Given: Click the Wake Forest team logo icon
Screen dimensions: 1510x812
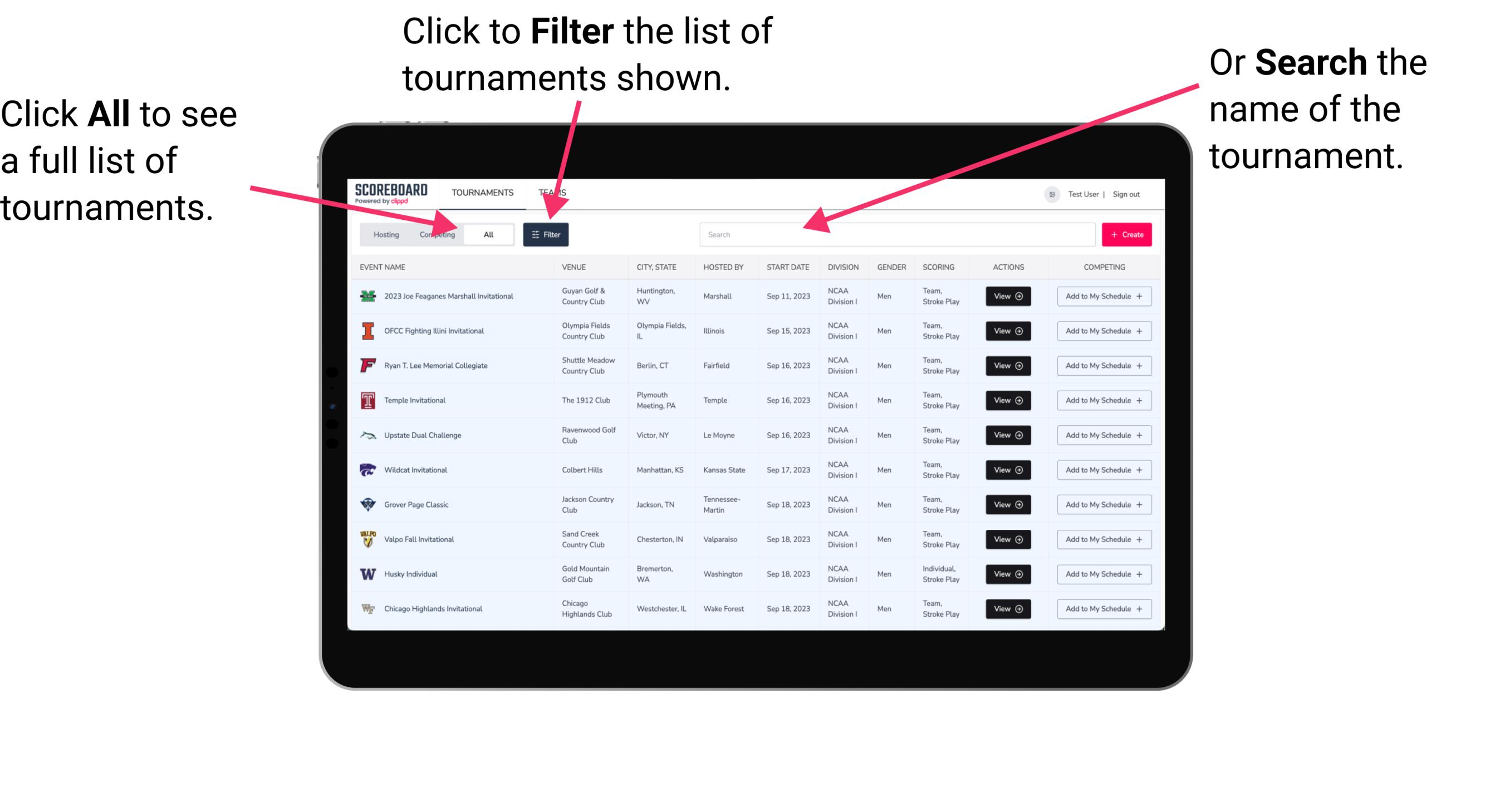Looking at the screenshot, I should (367, 608).
